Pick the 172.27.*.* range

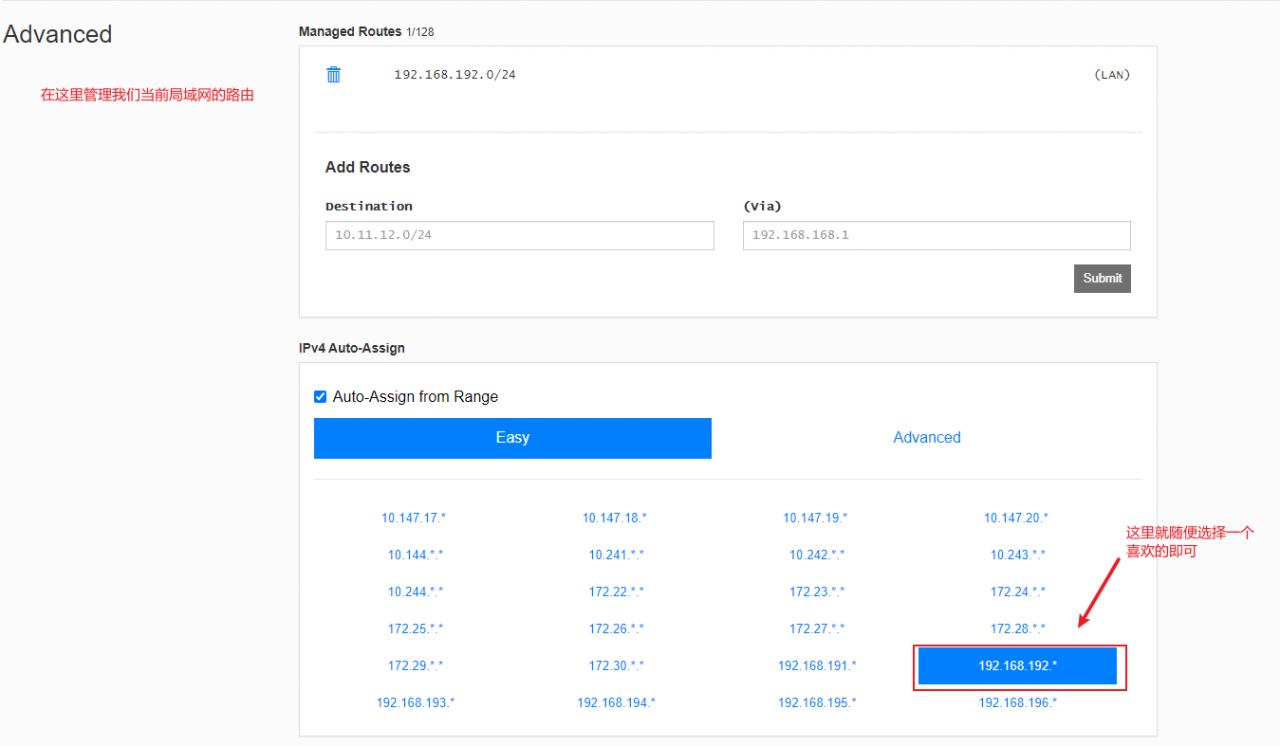816,629
